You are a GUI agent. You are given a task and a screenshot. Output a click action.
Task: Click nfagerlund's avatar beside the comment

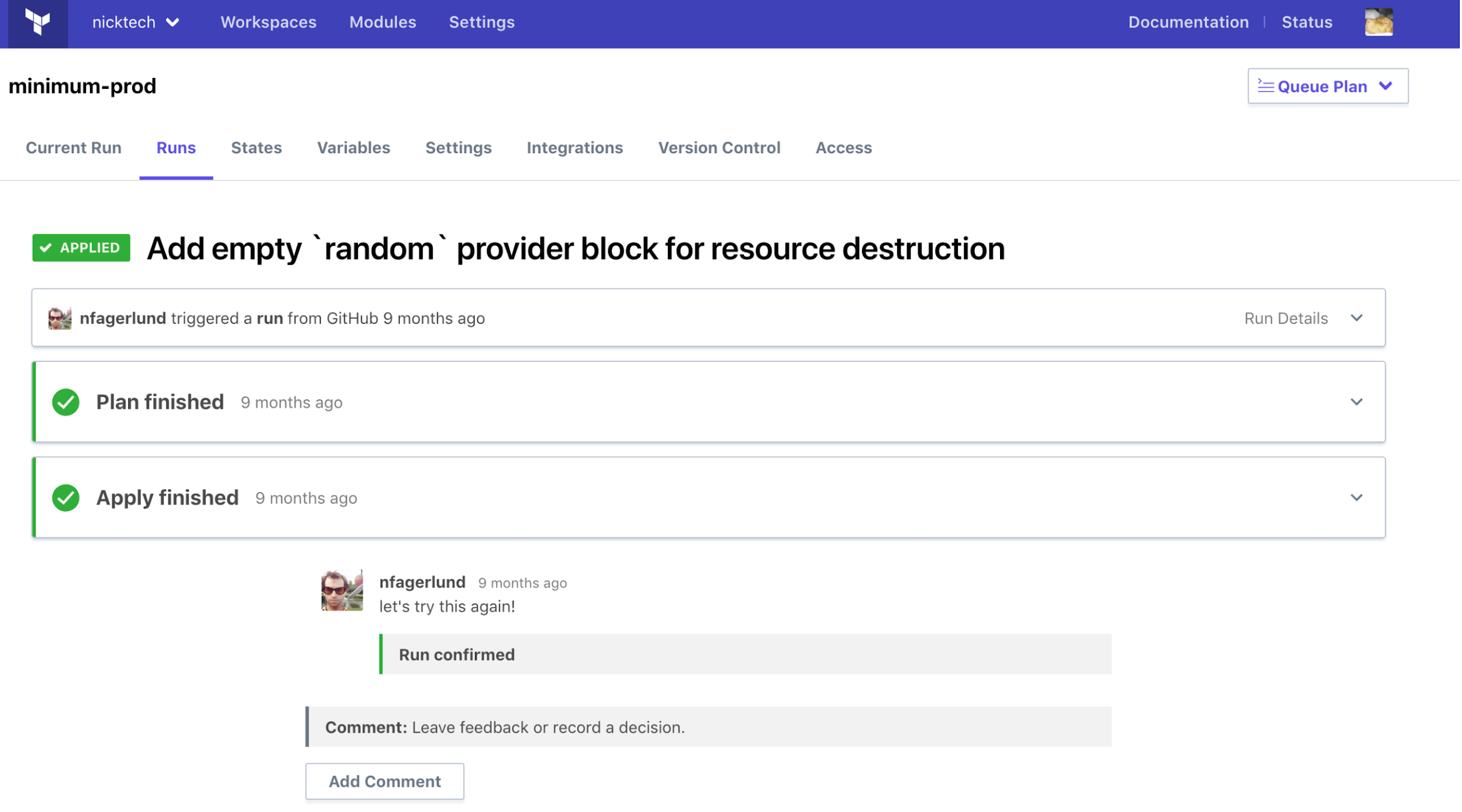click(342, 591)
